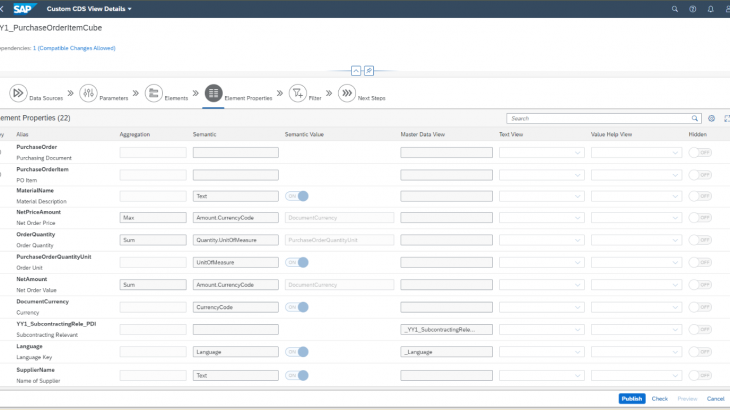The image size is (730, 410).
Task: Switch to the Parameters tab label
Action: 114,98
